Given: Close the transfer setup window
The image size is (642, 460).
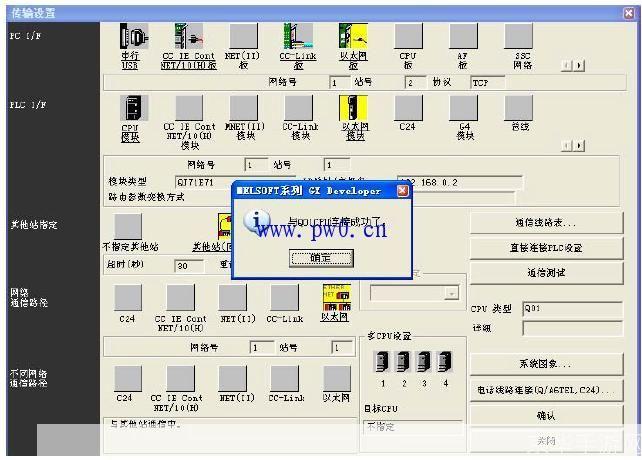Looking at the screenshot, I should coord(629,13).
